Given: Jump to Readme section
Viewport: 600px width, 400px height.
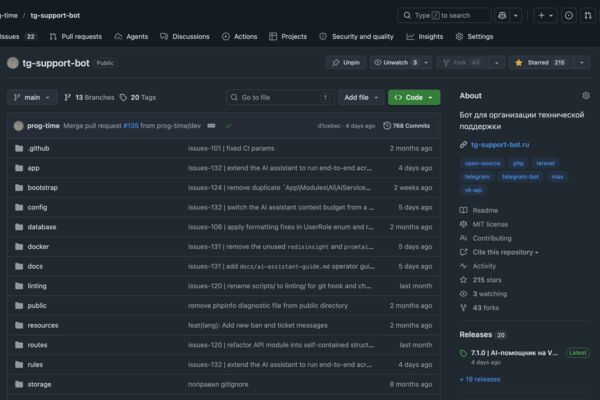Looking at the screenshot, I should pos(485,211).
